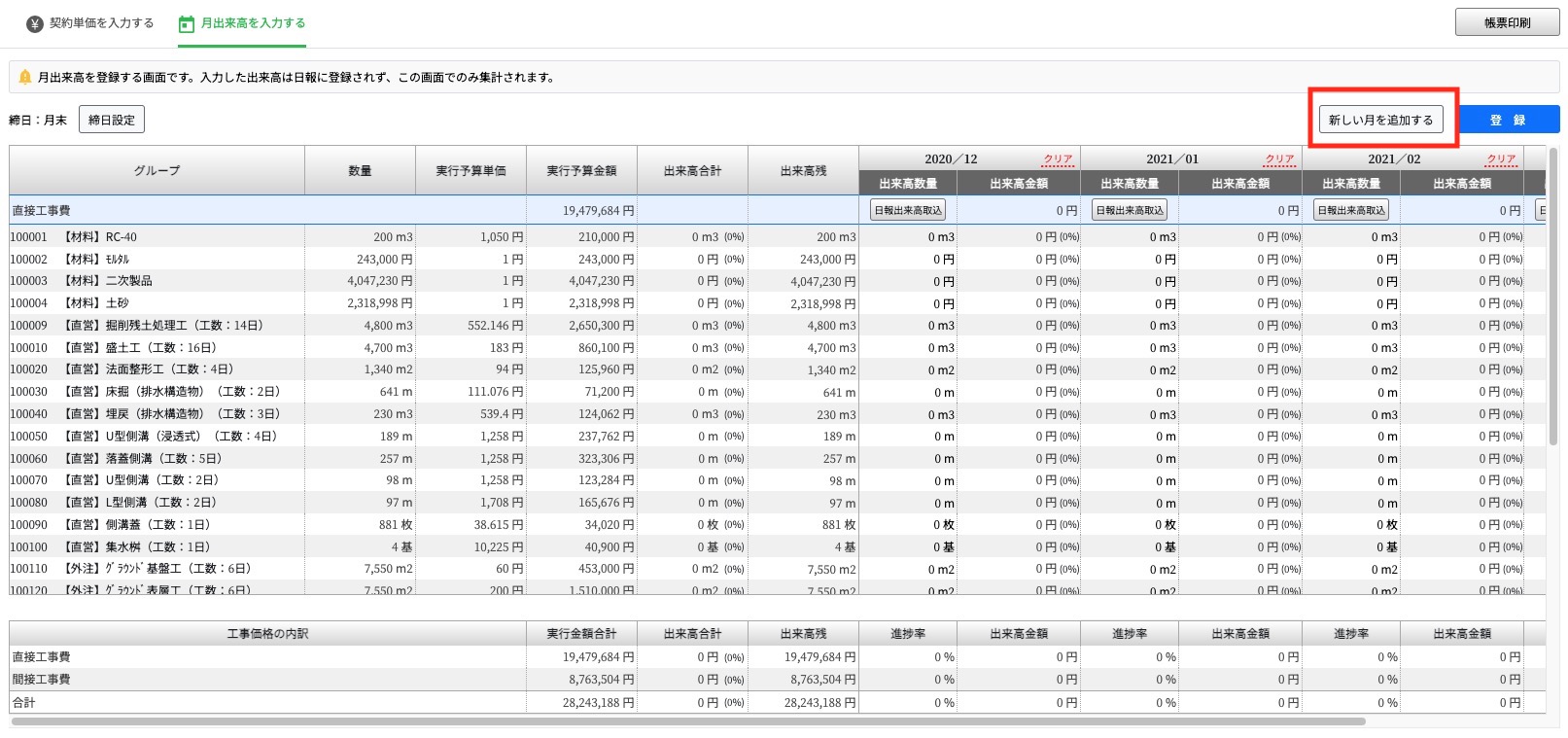Screen dimensions: 1568x738
Task: Click 2021/02 出来高数量 cell for 集水桝
Action: tap(1351, 547)
